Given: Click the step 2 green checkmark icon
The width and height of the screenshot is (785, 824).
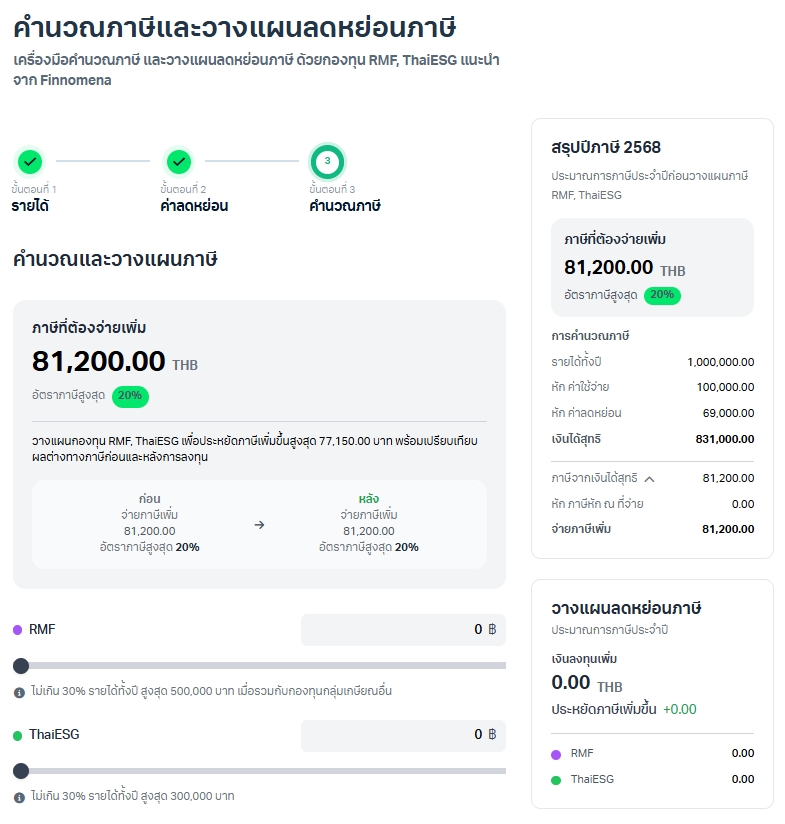Looking at the screenshot, I should coord(179,161).
